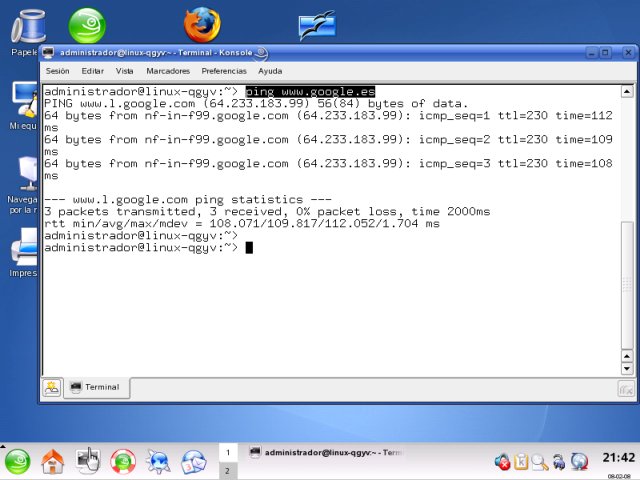Viewport: 640px width, 480px height.
Task: Open the Papelera trash desktop icon
Action: point(27,27)
